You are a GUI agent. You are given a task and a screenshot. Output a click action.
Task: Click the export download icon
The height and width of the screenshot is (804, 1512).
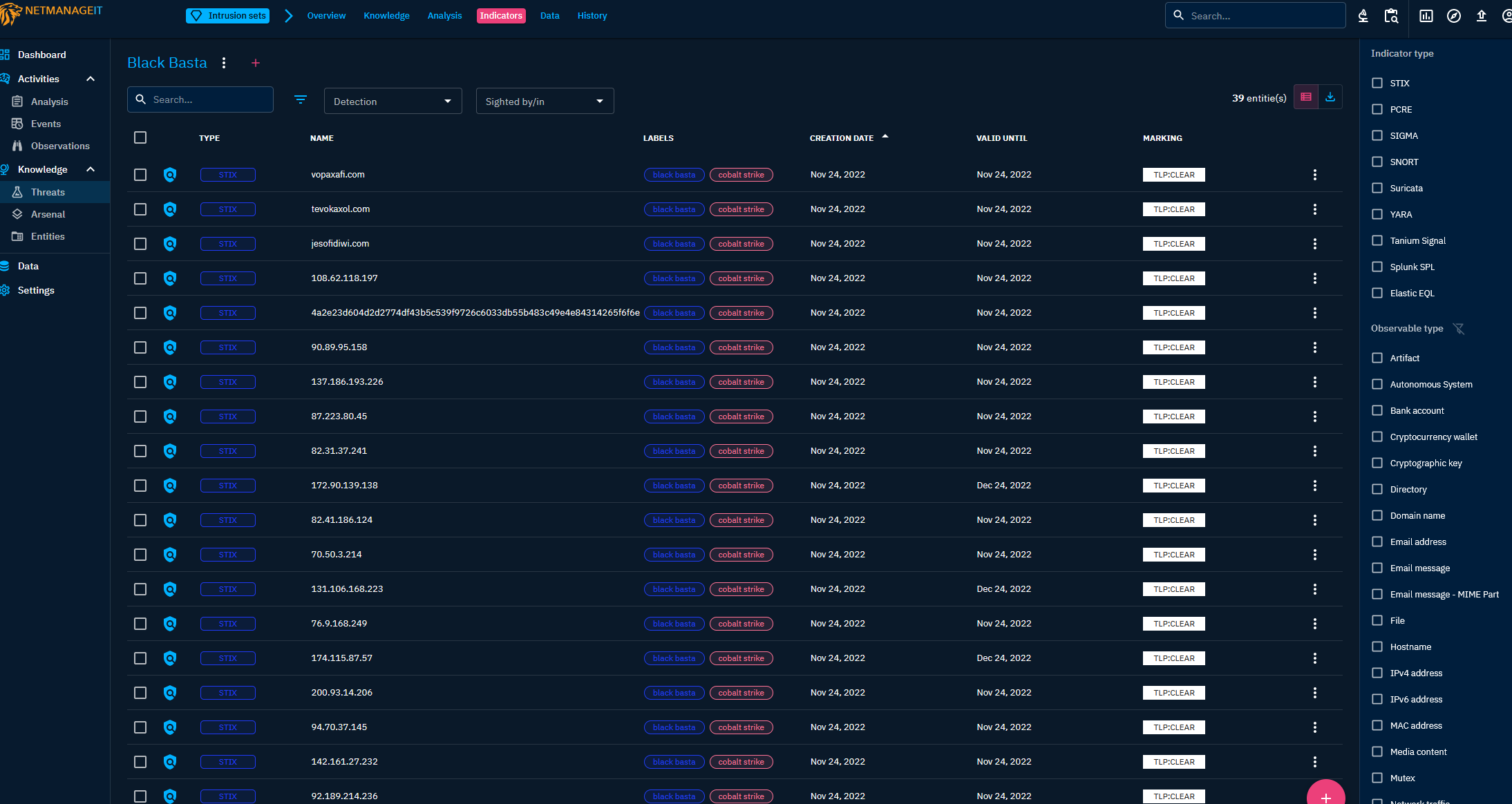[x=1330, y=97]
